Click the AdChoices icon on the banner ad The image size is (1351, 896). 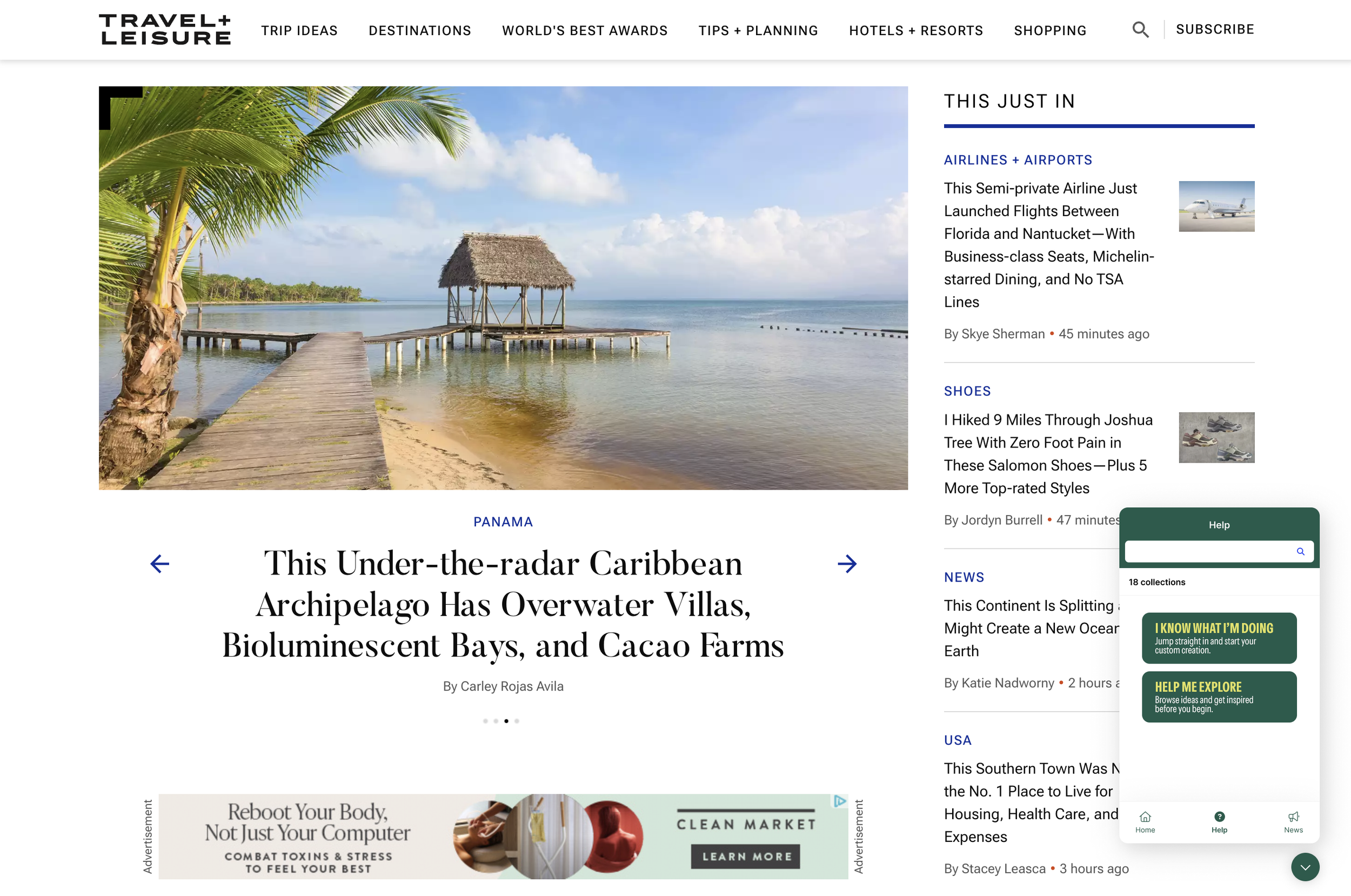(x=840, y=801)
